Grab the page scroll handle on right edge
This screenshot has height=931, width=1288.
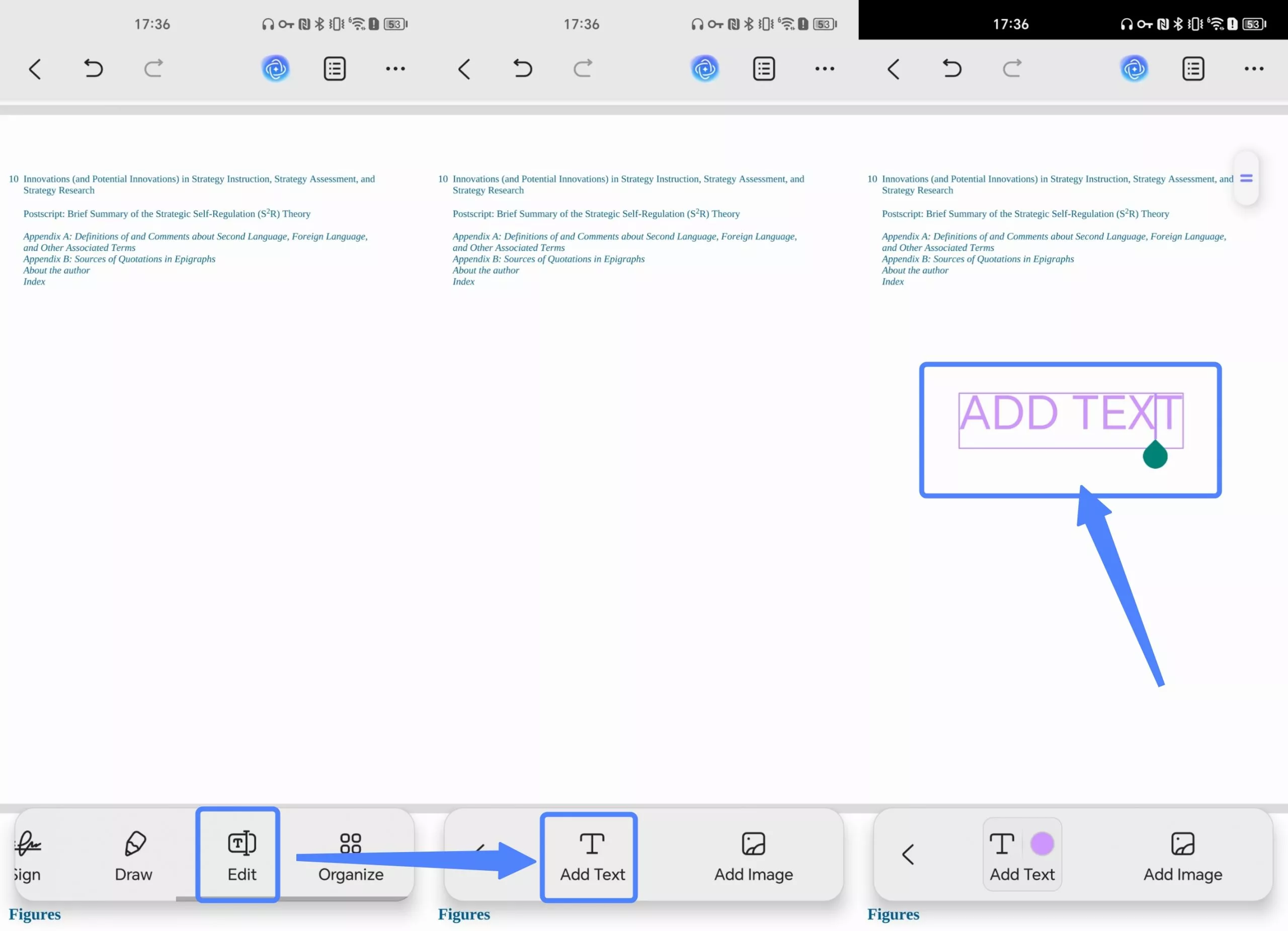tap(1246, 178)
